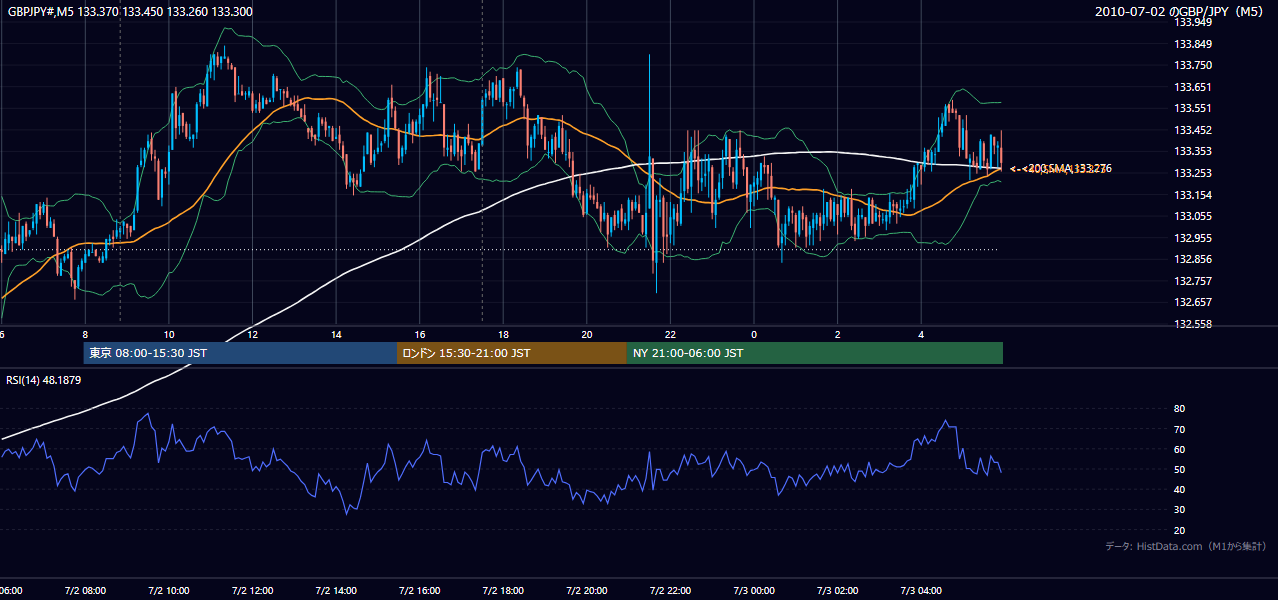Click the 133.154 price axis label
Viewport: 1278px width, 600px height.
(1193, 195)
